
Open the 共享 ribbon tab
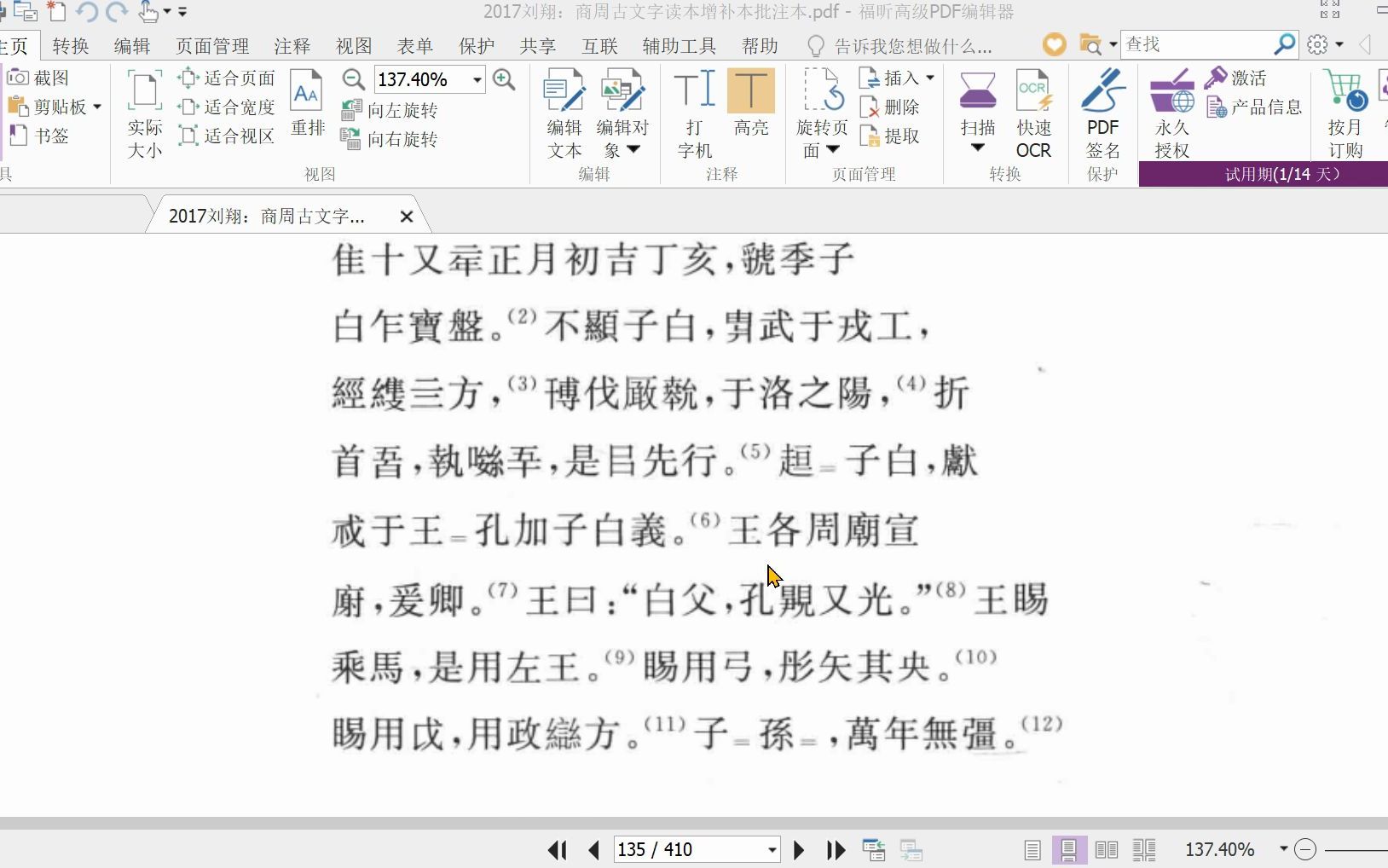click(538, 45)
